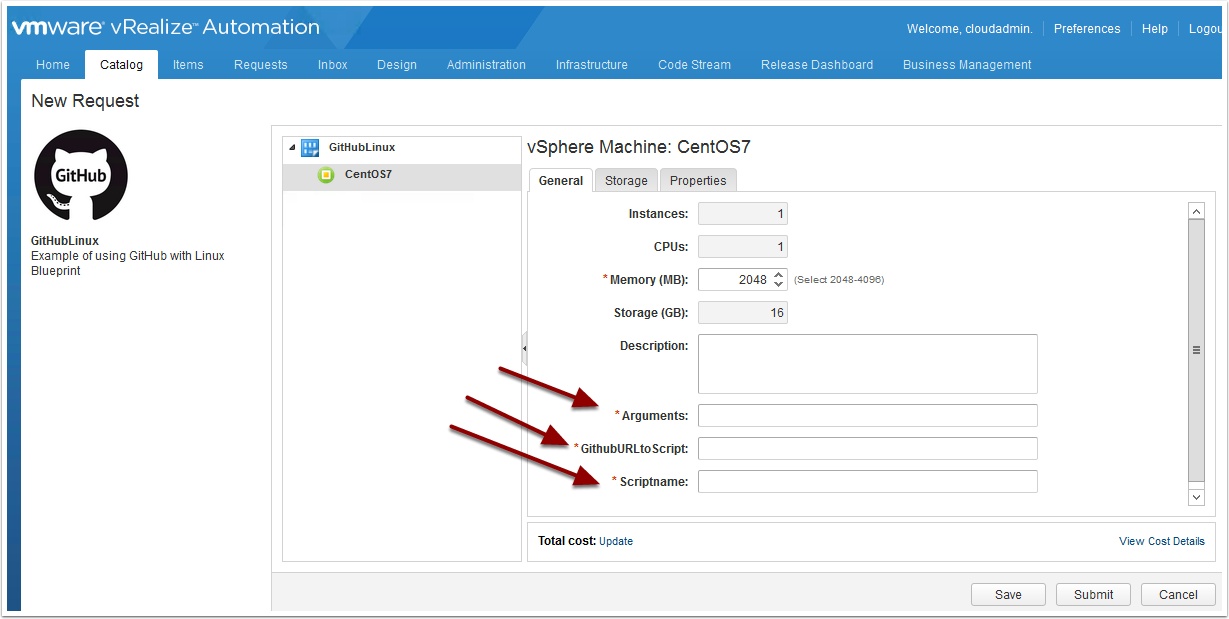
Task: Open the Inbox tab
Action: coord(333,65)
